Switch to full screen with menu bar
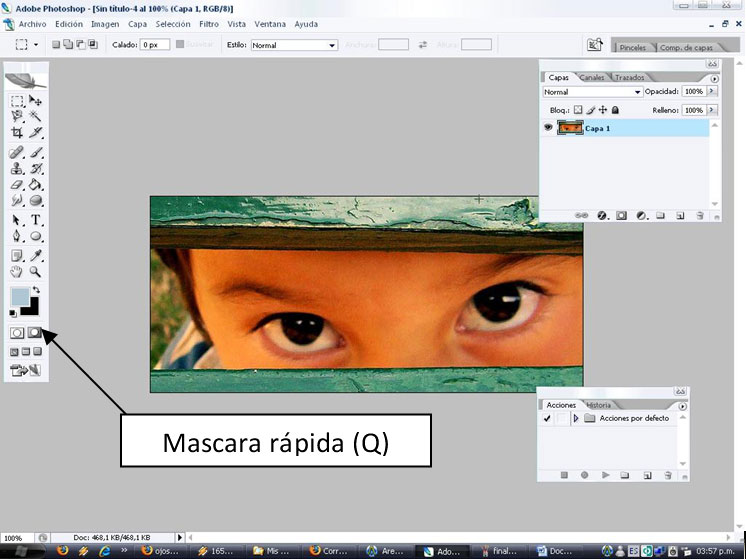The height and width of the screenshot is (559, 746). [26, 352]
